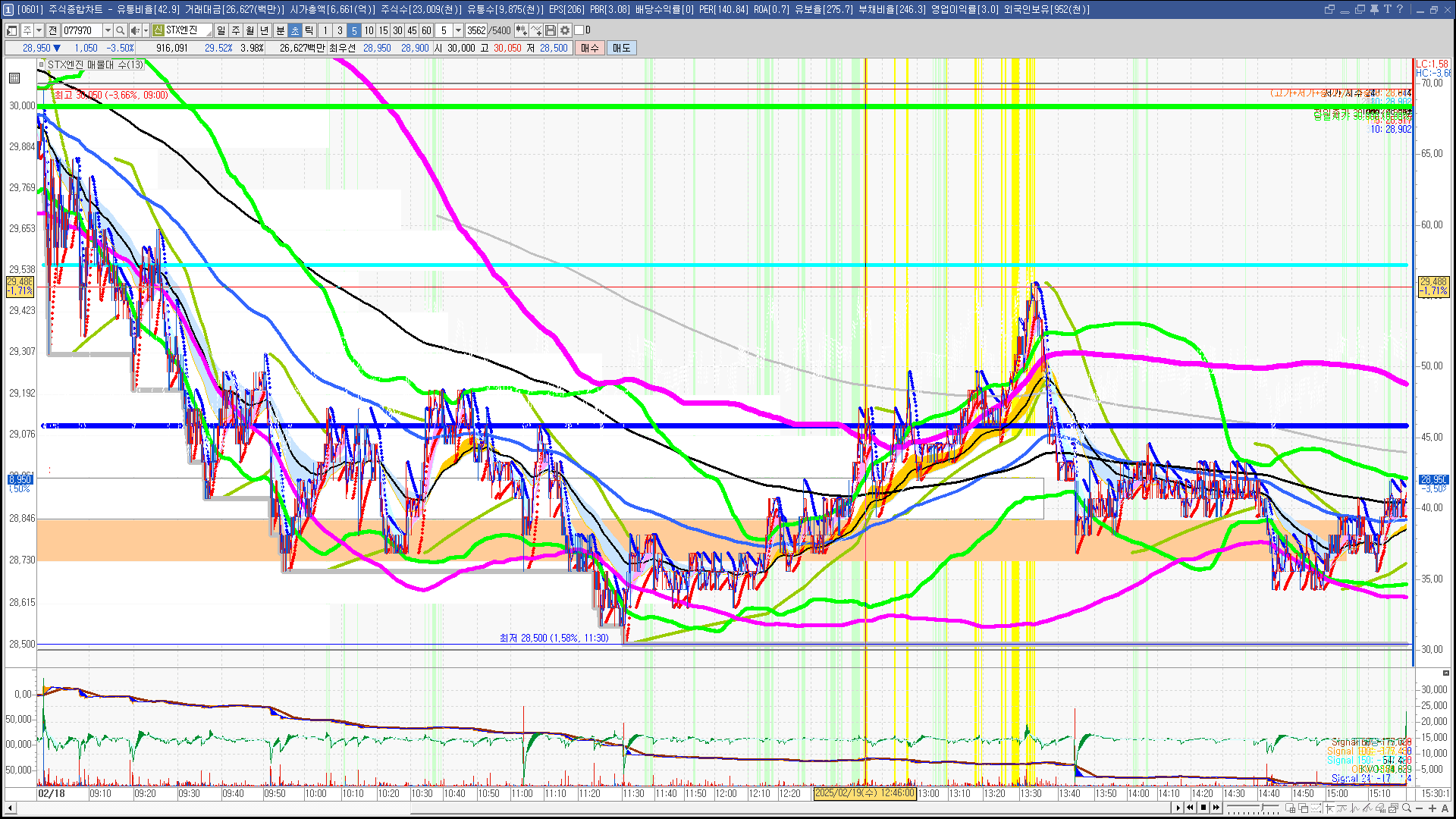The image size is (1456, 819).
Task: Click the plus zoom-in icon at bottom right
Action: click(x=1432, y=808)
